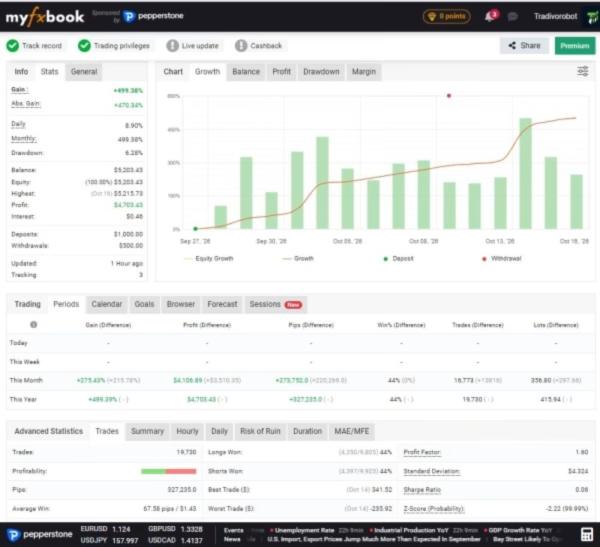Image resolution: width=600 pixels, height=547 pixels.
Task: Toggle Deposit legend series
Action: click(x=398, y=259)
